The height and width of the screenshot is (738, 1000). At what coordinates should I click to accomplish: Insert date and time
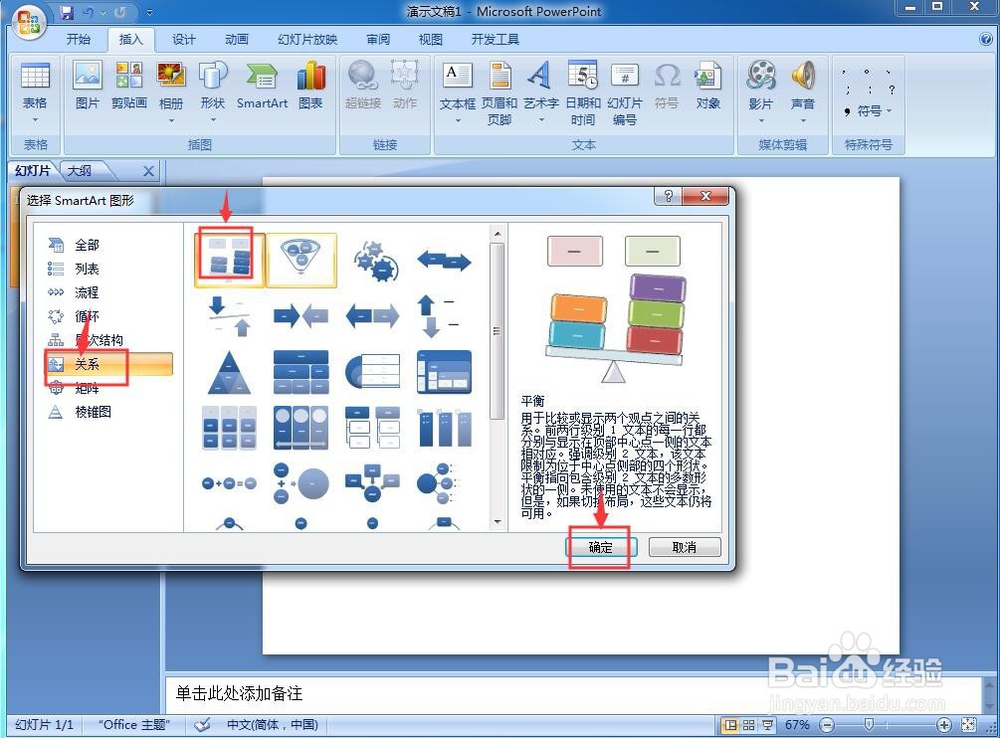pyautogui.click(x=583, y=92)
